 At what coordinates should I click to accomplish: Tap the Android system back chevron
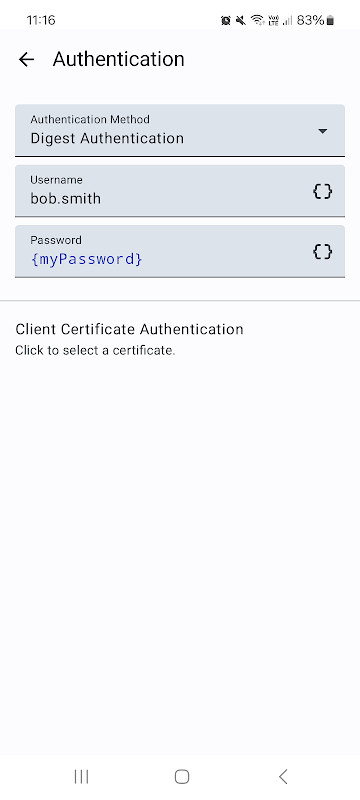point(283,777)
